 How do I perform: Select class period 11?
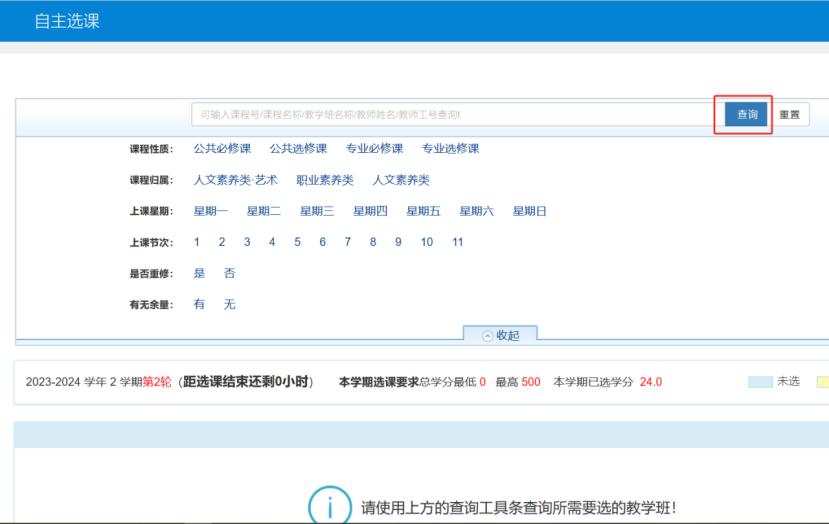457,242
